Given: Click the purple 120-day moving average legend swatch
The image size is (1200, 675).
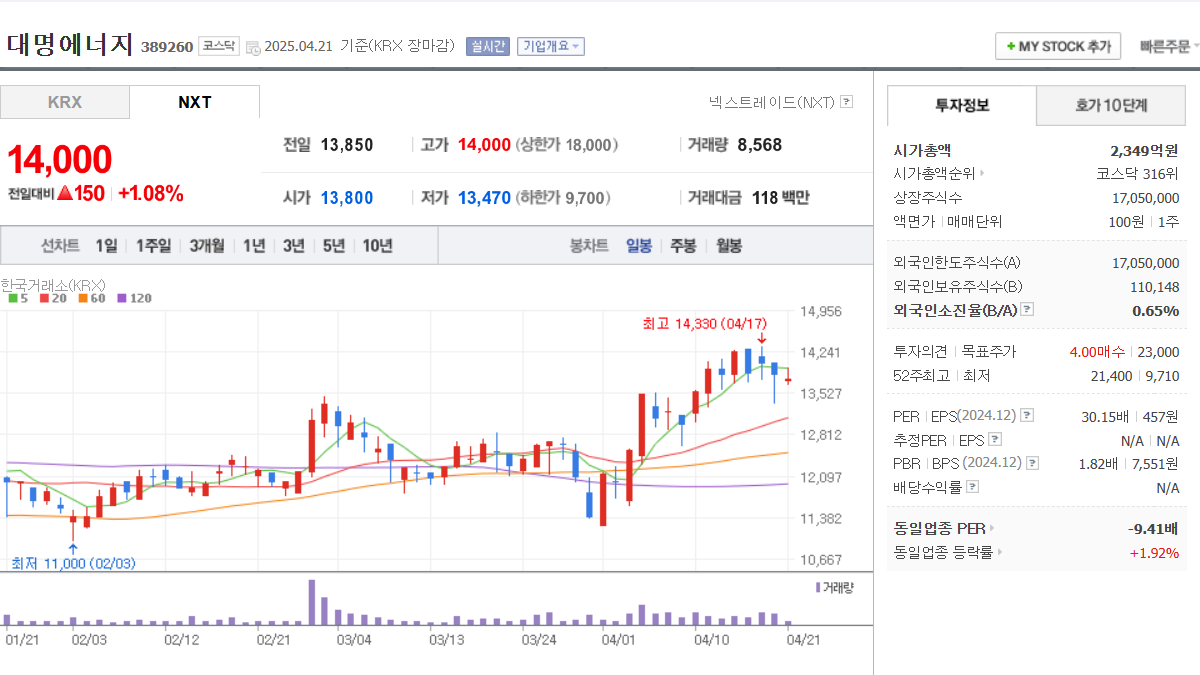Looking at the screenshot, I should [121, 298].
